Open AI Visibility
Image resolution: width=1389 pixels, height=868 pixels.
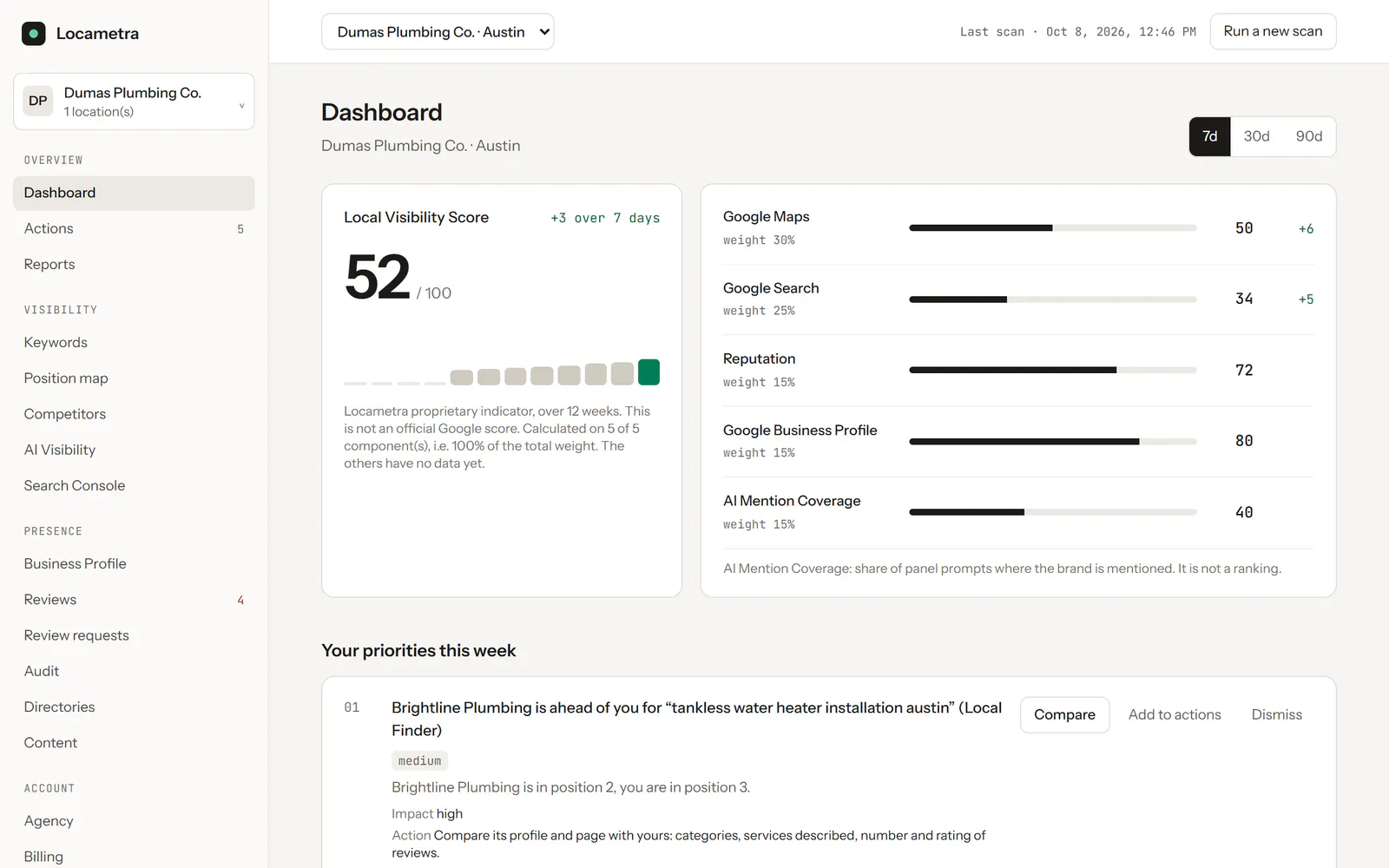pyautogui.click(x=134, y=450)
